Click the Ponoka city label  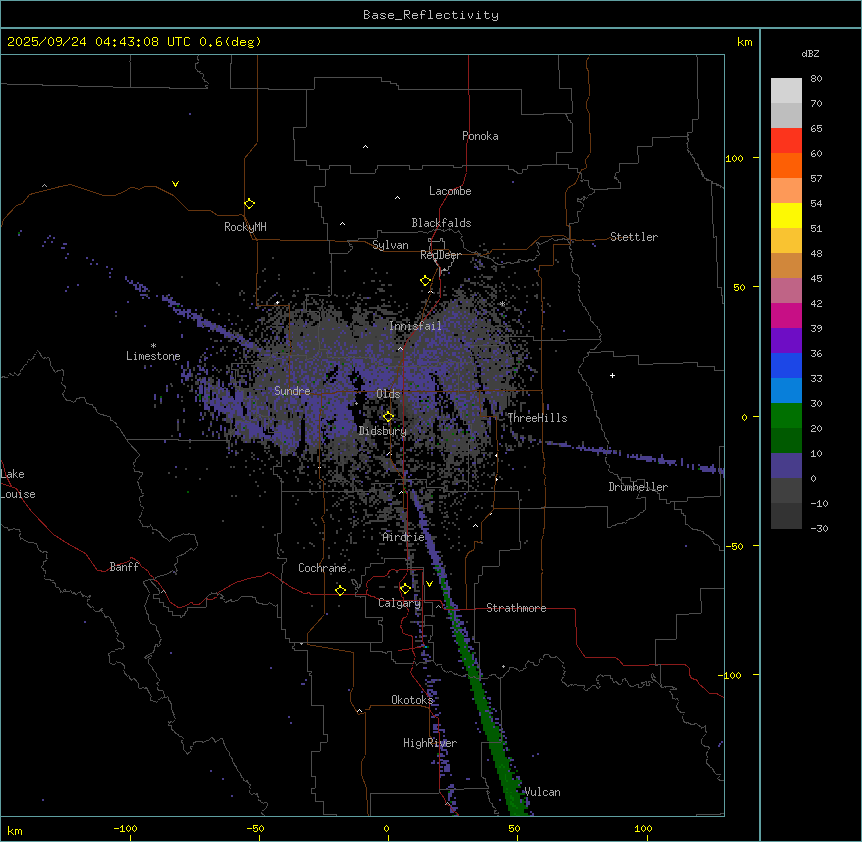(480, 136)
